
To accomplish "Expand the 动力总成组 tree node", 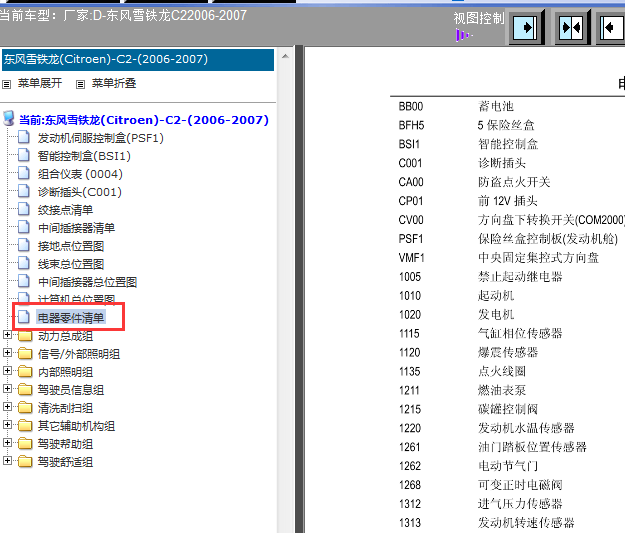I will pos(7,334).
